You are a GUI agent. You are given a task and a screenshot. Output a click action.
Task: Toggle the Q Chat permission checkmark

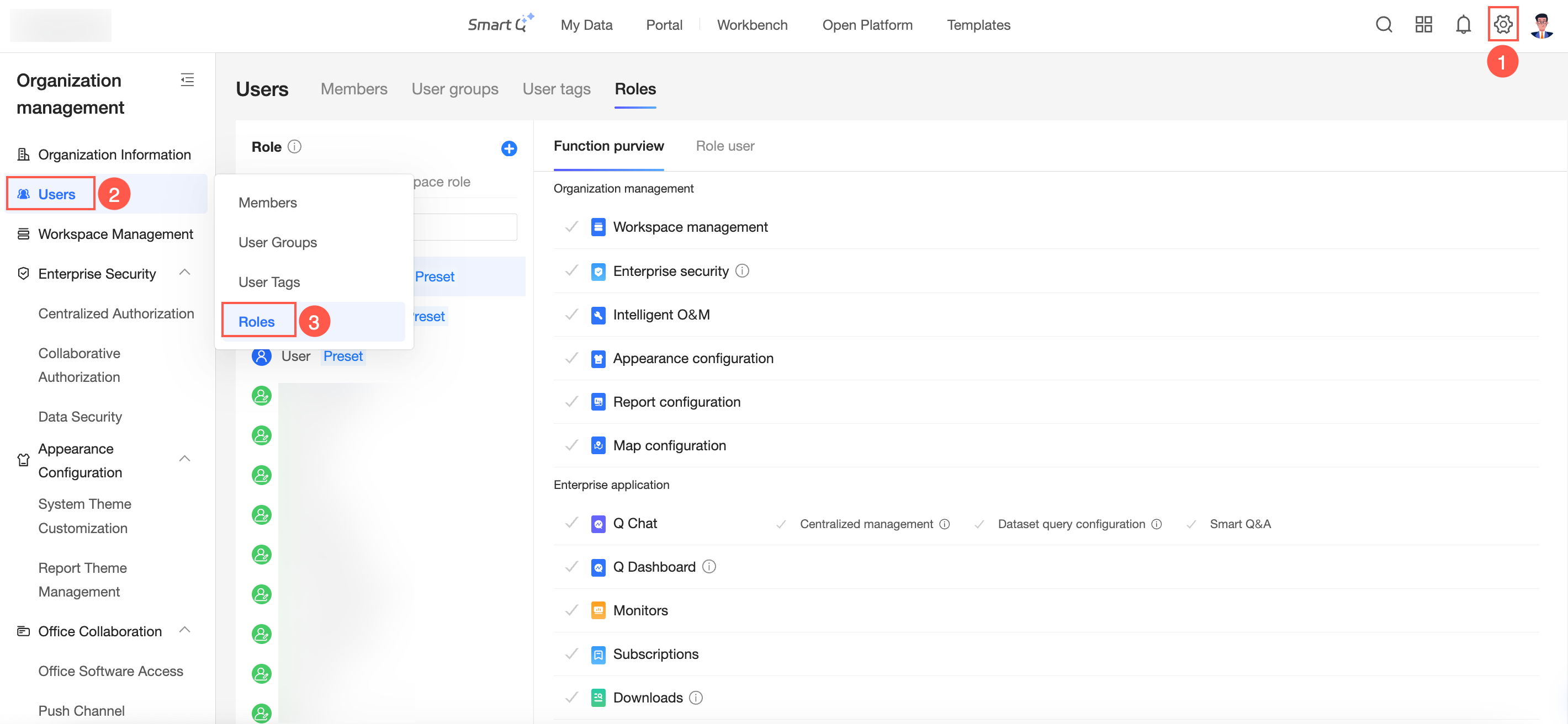point(571,523)
